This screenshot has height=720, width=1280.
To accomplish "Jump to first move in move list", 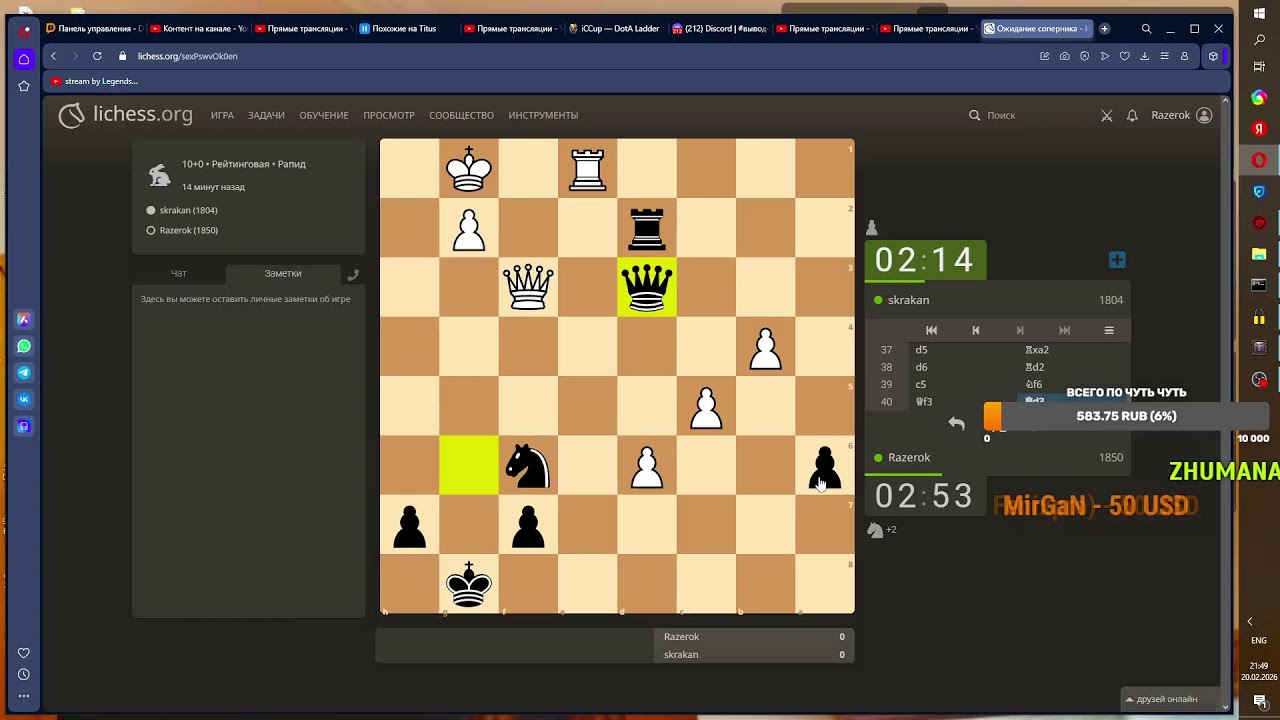I will 931,330.
